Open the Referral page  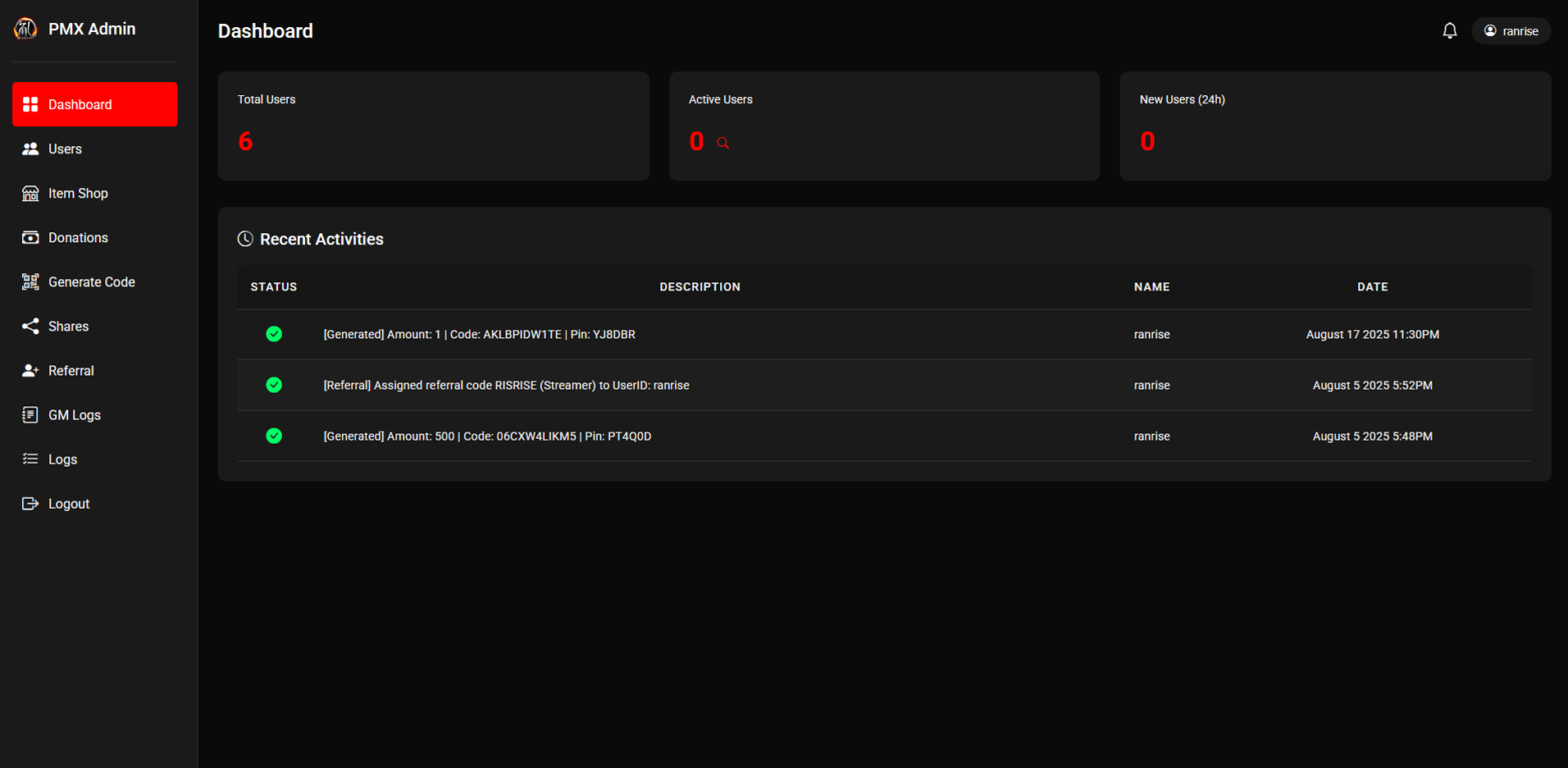point(71,371)
